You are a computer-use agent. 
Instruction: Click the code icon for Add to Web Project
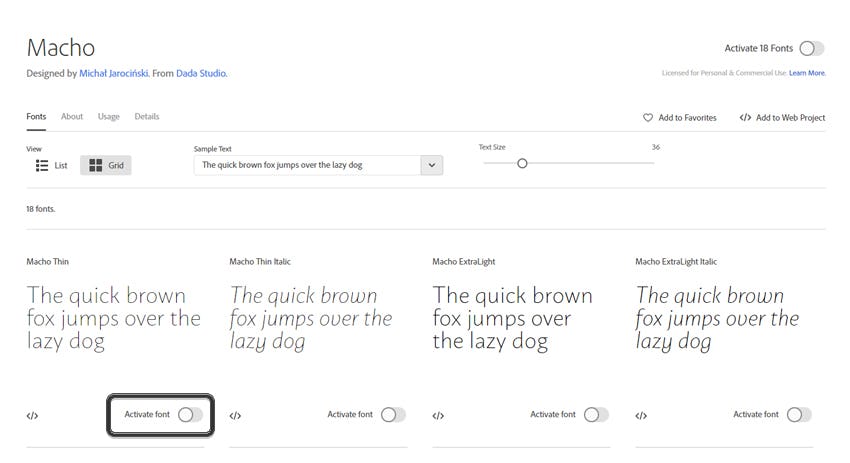click(745, 118)
